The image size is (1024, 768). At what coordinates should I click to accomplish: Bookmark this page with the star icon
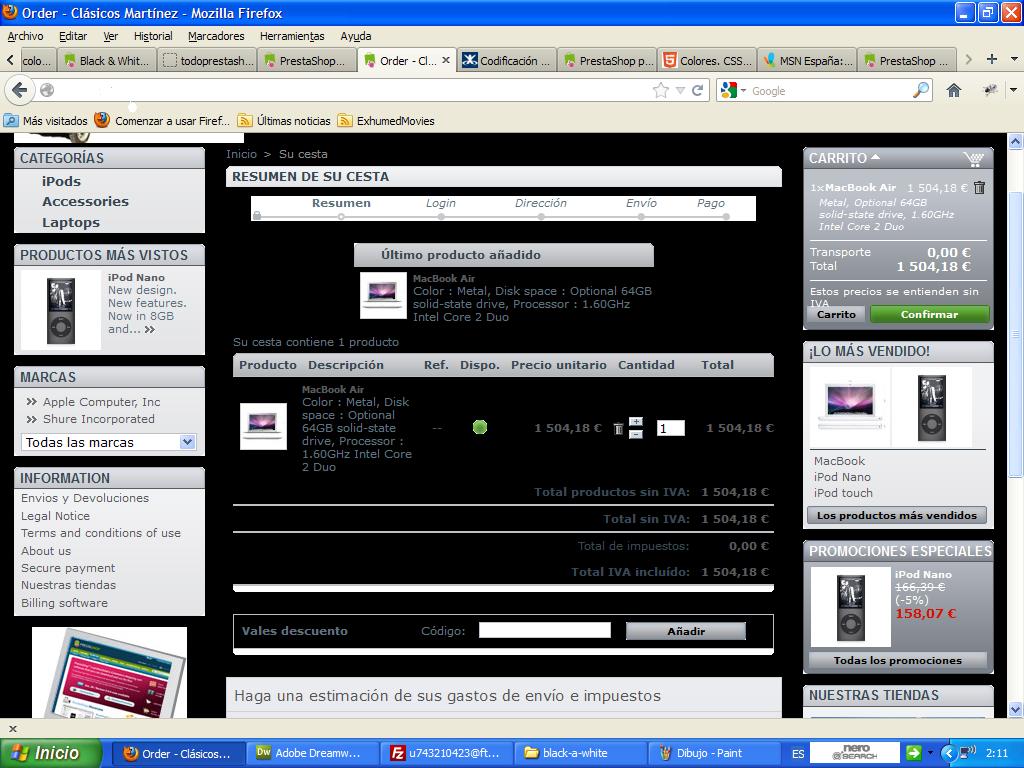tap(661, 91)
